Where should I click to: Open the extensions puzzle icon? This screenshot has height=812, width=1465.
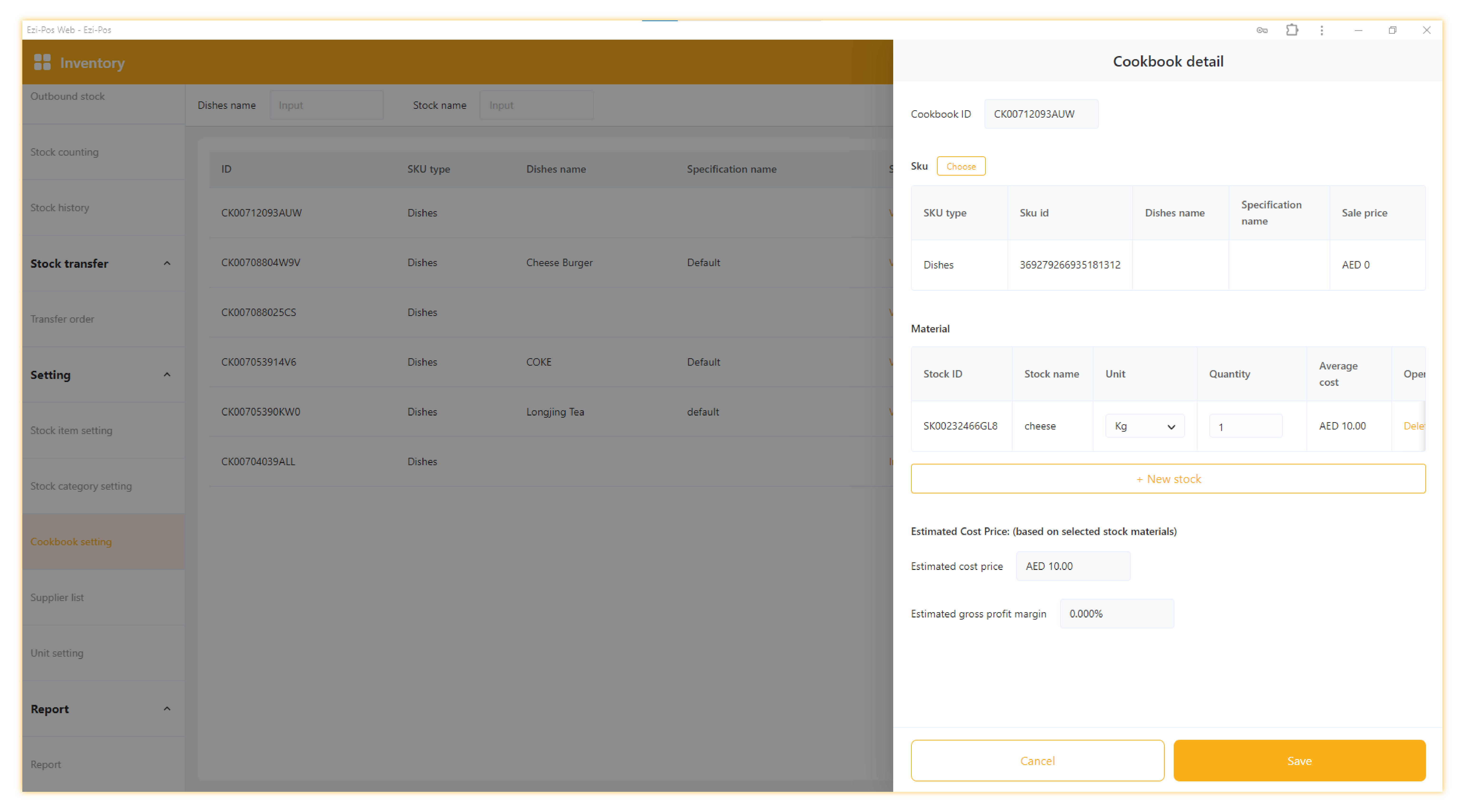click(x=1292, y=30)
